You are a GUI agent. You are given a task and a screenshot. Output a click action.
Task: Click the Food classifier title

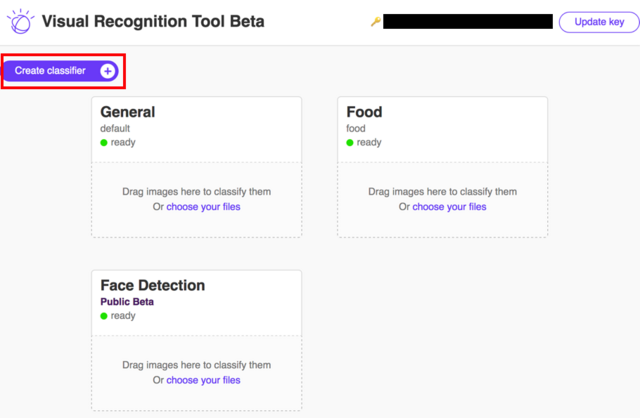coord(364,112)
